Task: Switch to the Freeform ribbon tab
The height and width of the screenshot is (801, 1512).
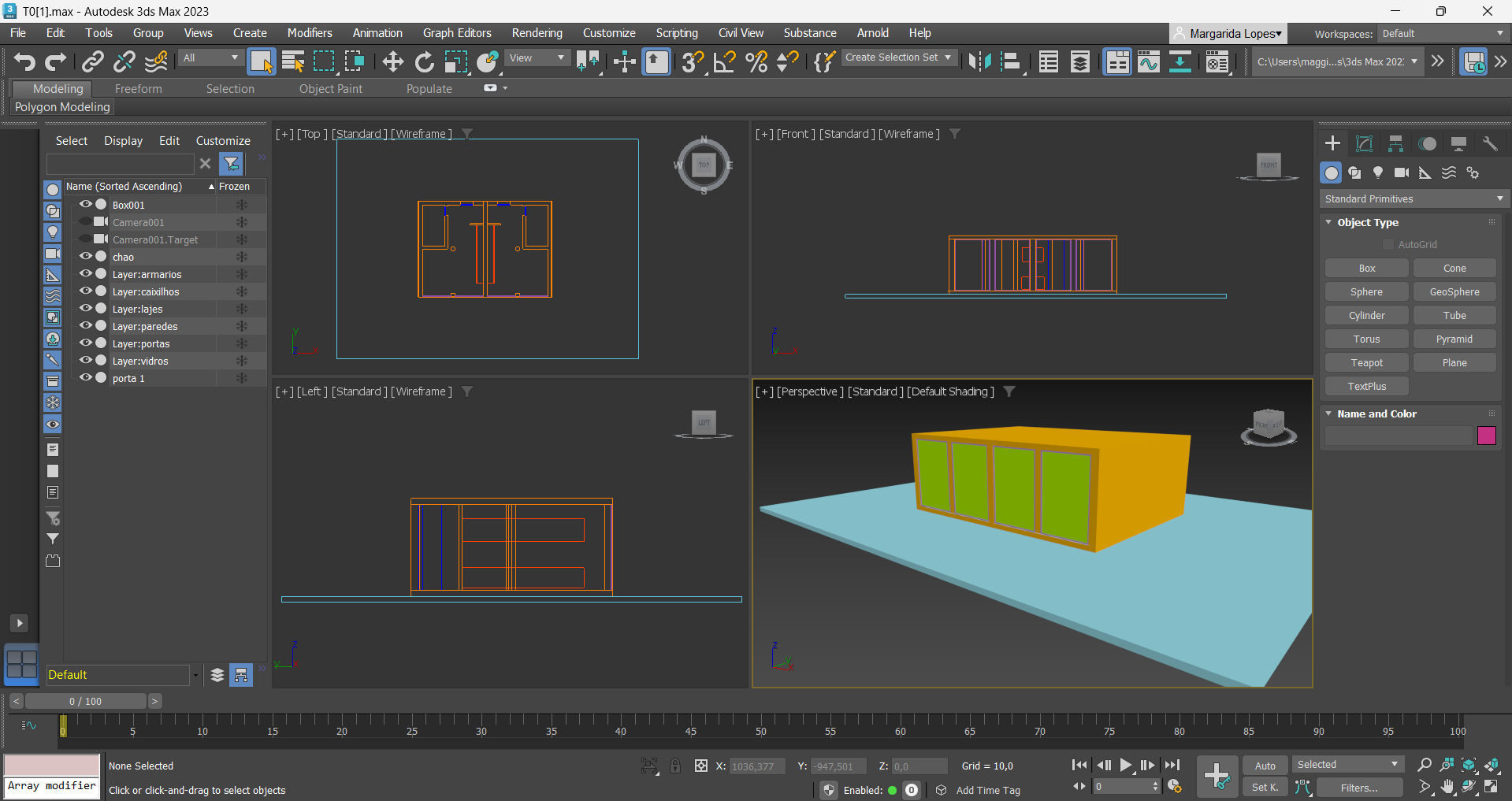Action: 138,89
